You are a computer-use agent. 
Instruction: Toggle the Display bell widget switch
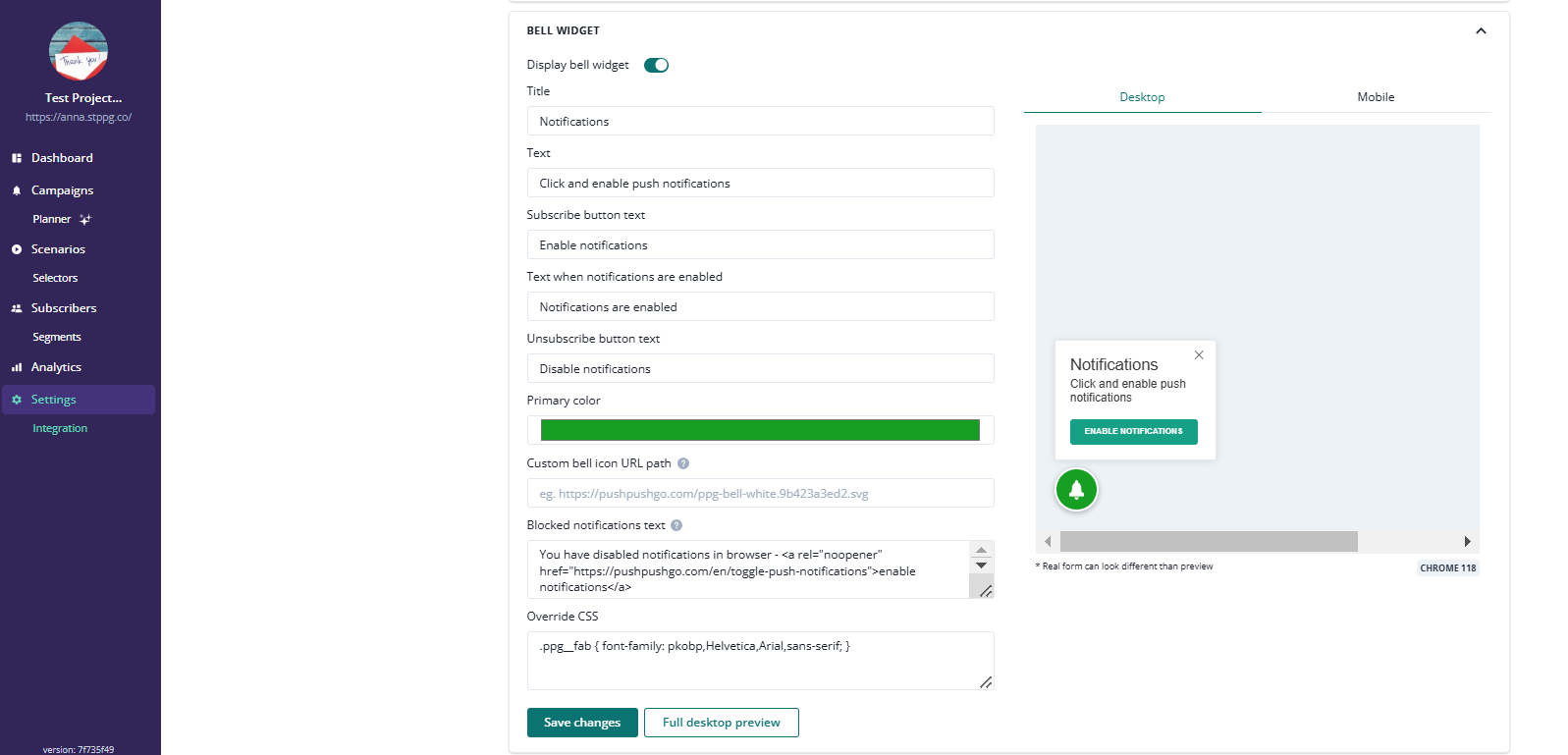coord(656,65)
